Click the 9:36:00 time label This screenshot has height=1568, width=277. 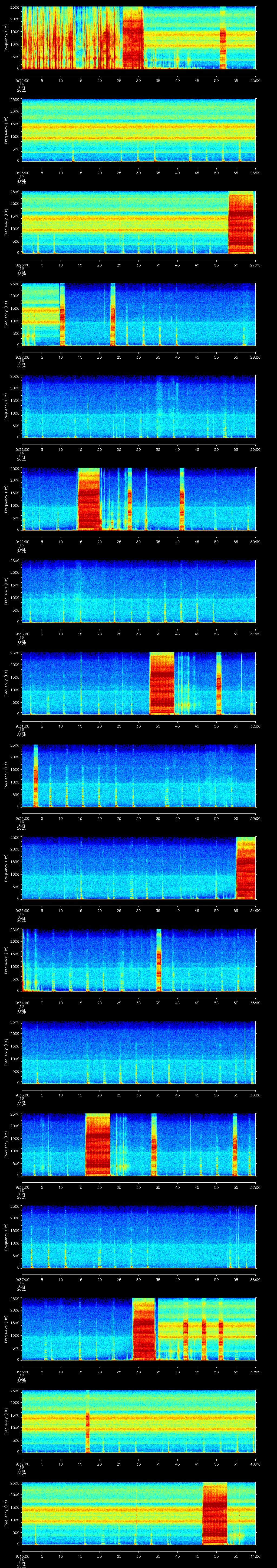pos(22,1187)
